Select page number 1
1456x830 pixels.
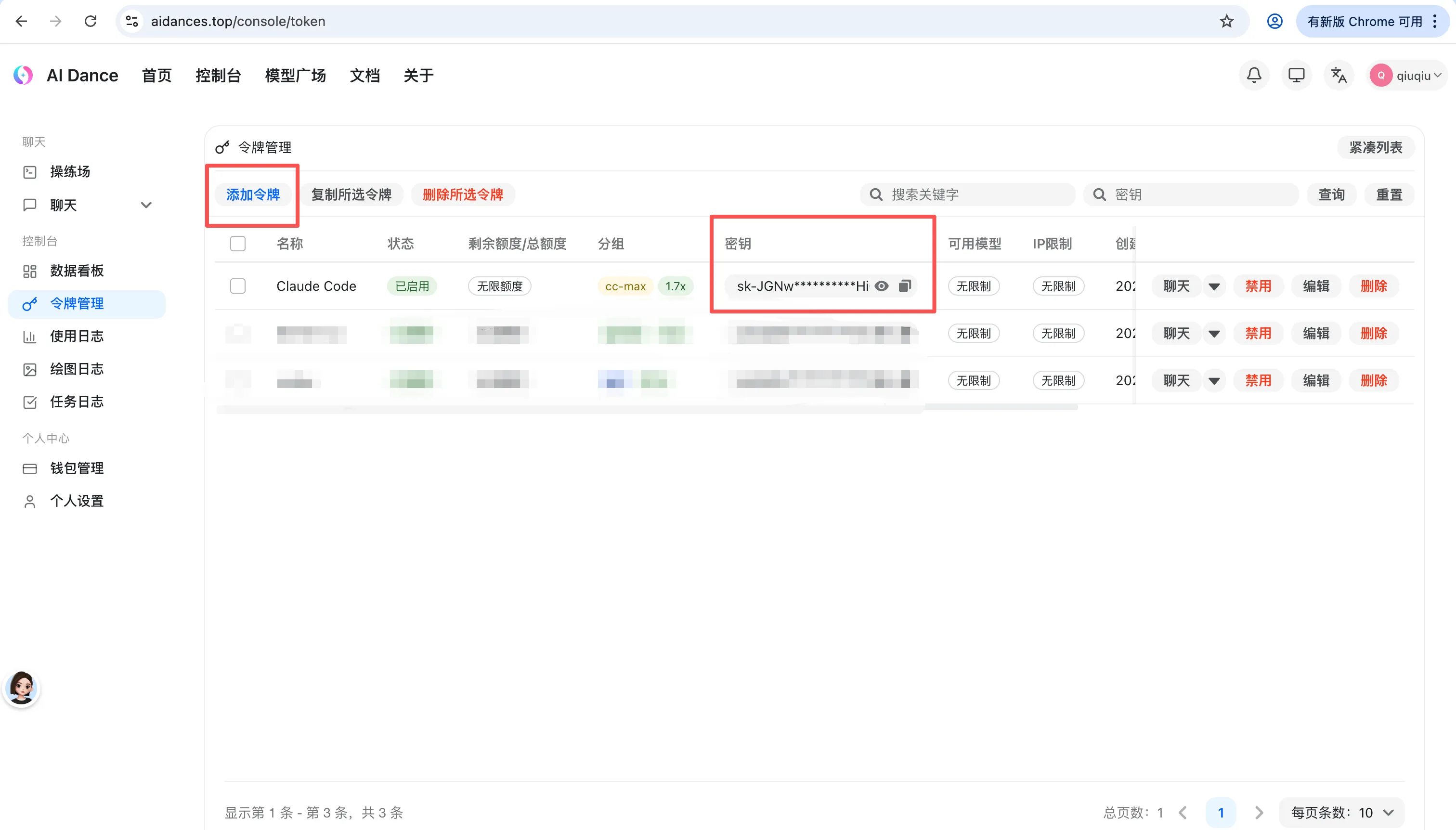point(1221,812)
